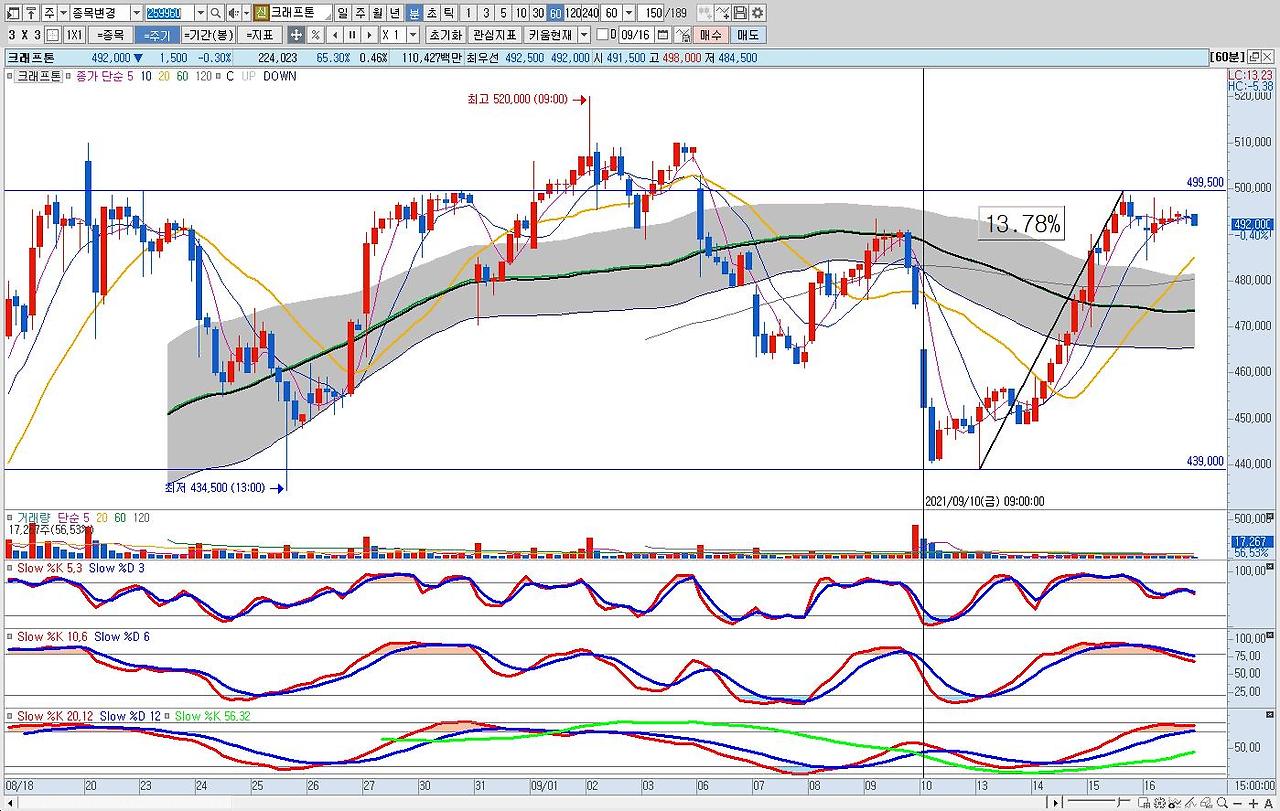Open the dropdown arrow beside the speaker icon
The height and width of the screenshot is (811, 1280).
pos(246,13)
